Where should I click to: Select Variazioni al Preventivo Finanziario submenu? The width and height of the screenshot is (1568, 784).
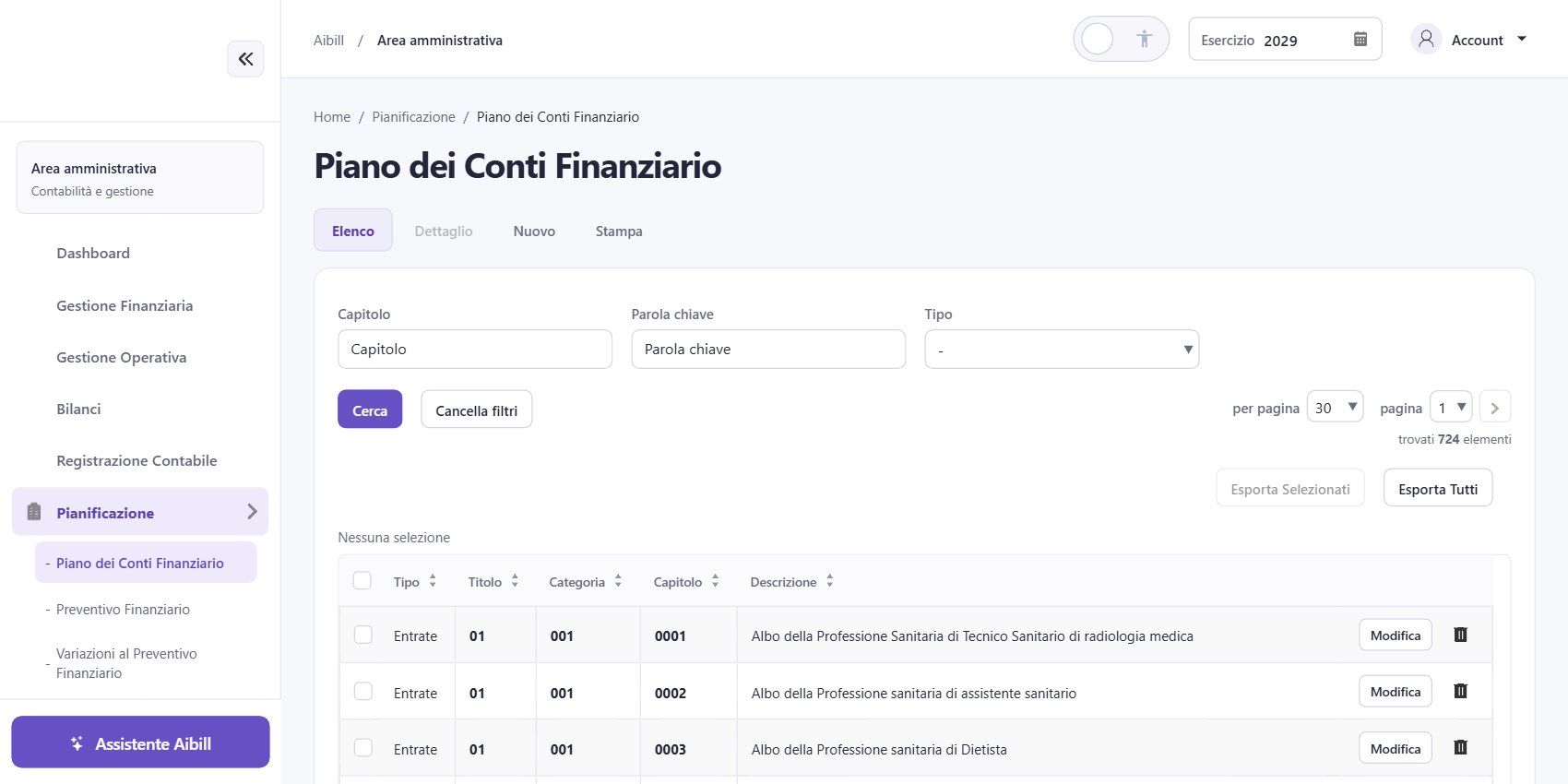point(126,663)
